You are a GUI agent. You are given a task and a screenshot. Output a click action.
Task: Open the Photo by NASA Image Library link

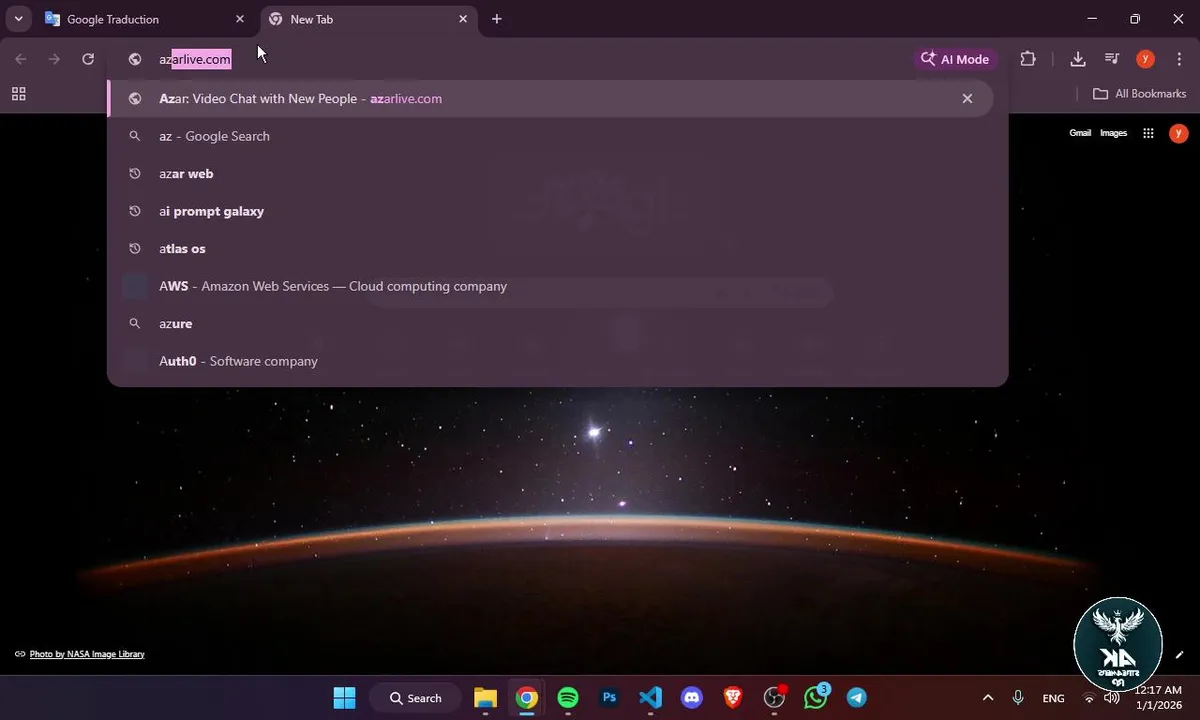tap(87, 654)
